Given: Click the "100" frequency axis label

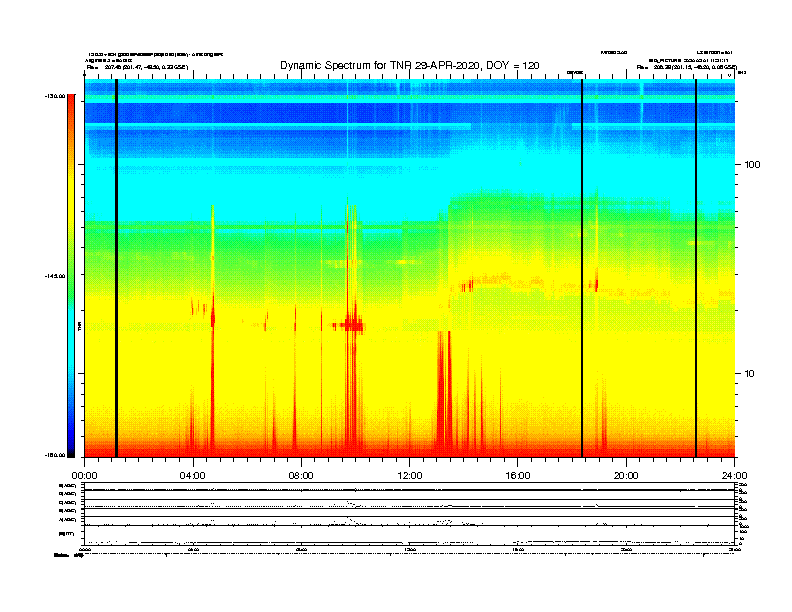Looking at the screenshot, I should pos(752,165).
